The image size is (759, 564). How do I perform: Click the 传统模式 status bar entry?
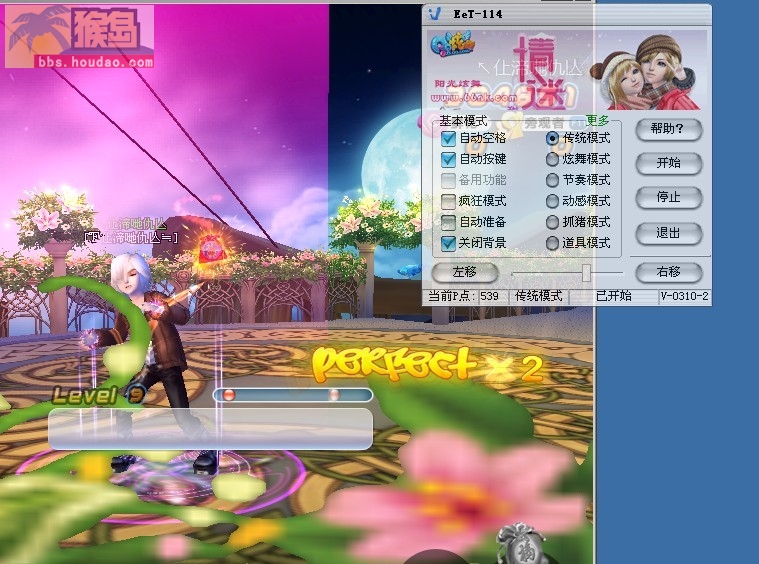pyautogui.click(x=538, y=296)
